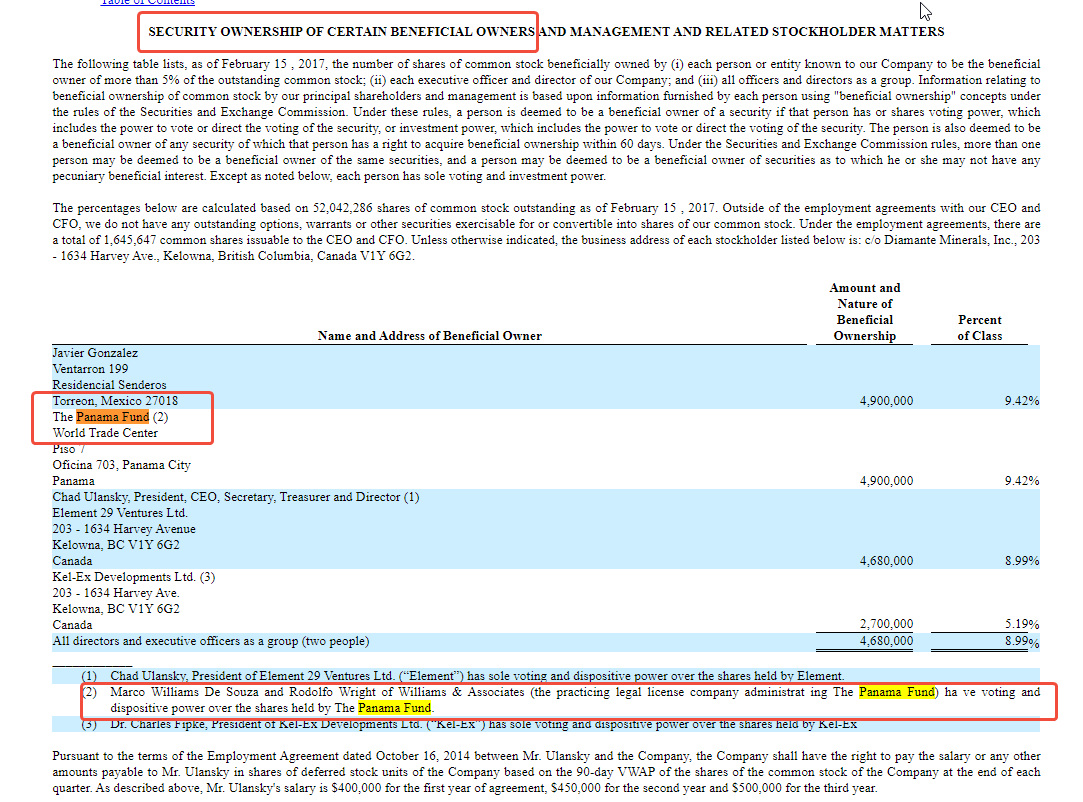Click the 5.19% percent value
The height and width of the screenshot is (802, 1083).
1022,624
